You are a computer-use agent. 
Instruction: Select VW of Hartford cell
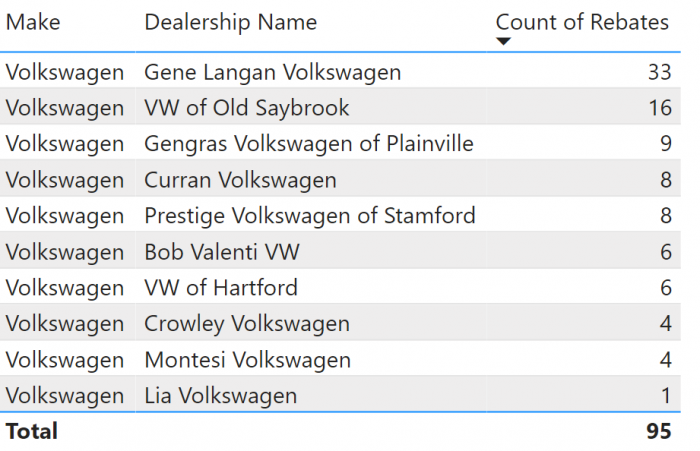click(221, 288)
